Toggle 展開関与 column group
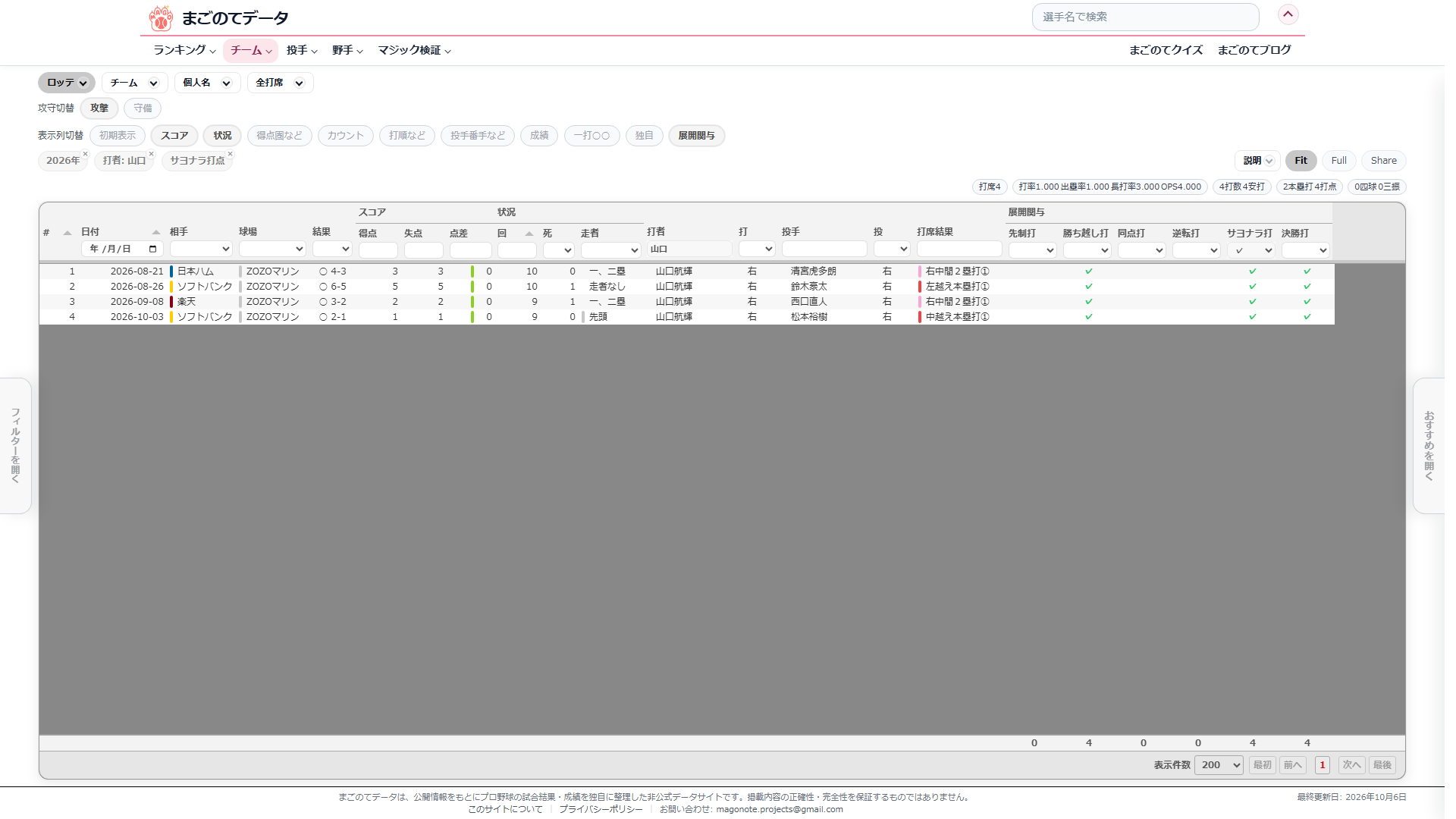1456x819 pixels. click(696, 136)
